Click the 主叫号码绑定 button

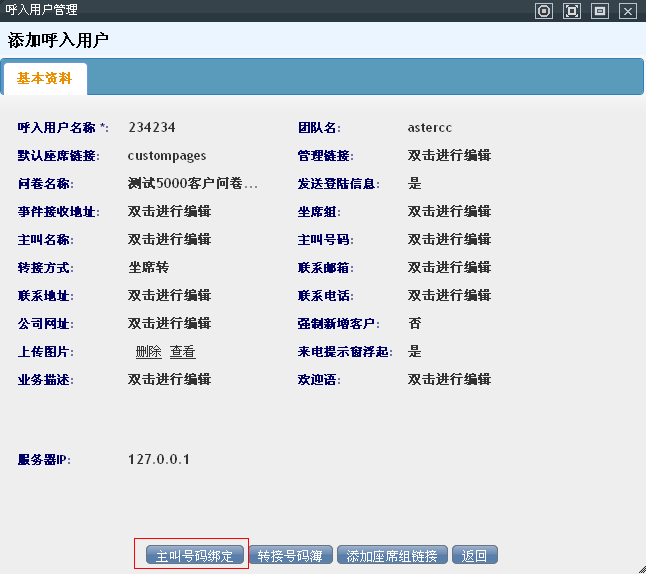[x=195, y=556]
